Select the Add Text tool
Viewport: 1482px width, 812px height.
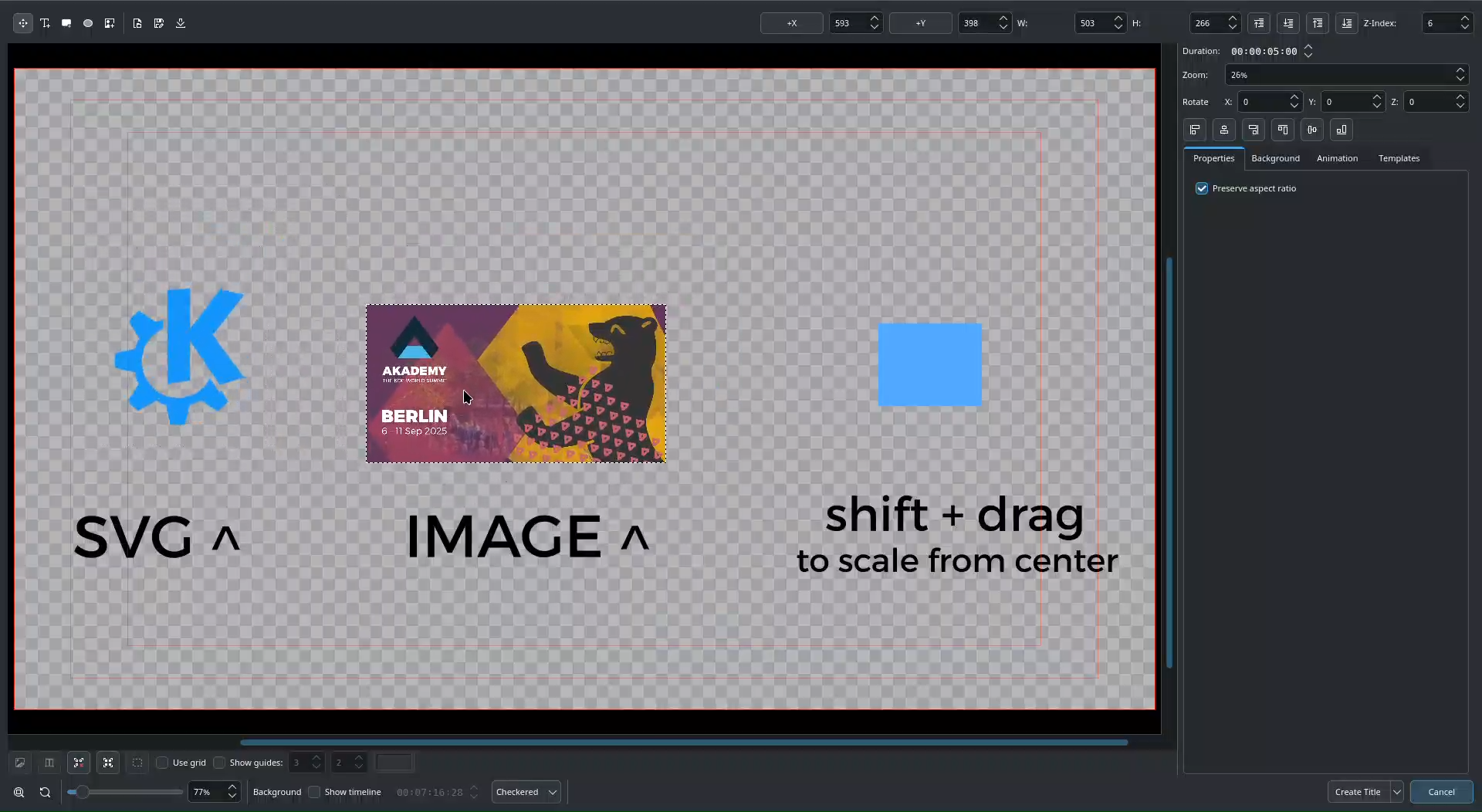pos(45,23)
